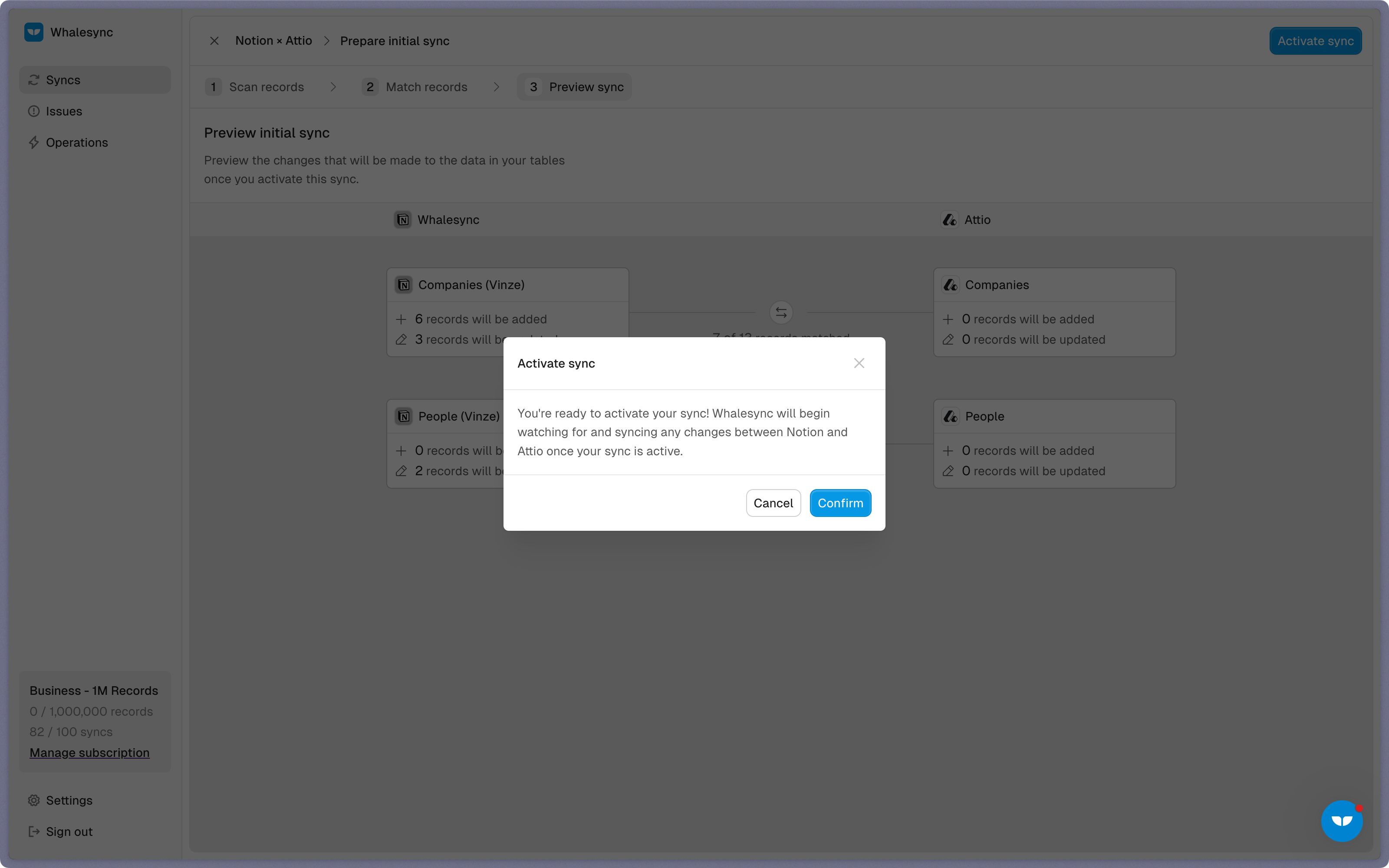Click the Preview initial sync heading
The image size is (1389, 868).
[x=267, y=133]
